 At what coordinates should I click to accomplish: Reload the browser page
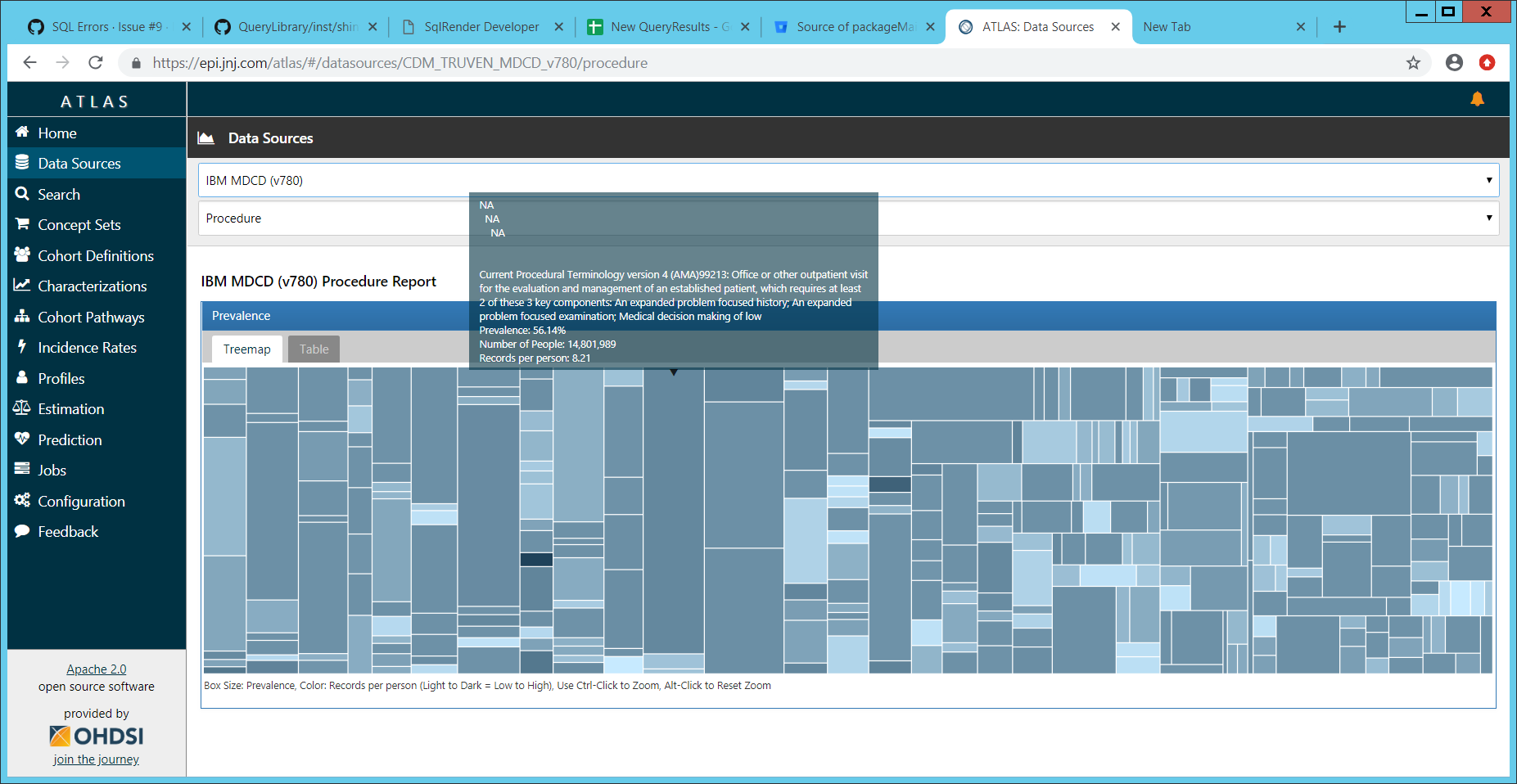[x=96, y=63]
